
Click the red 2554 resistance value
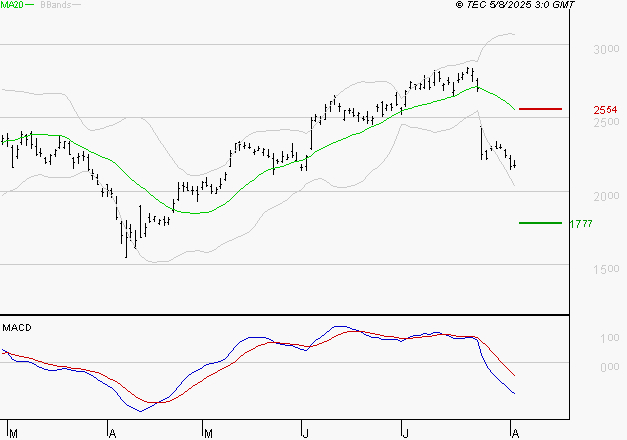tap(605, 110)
